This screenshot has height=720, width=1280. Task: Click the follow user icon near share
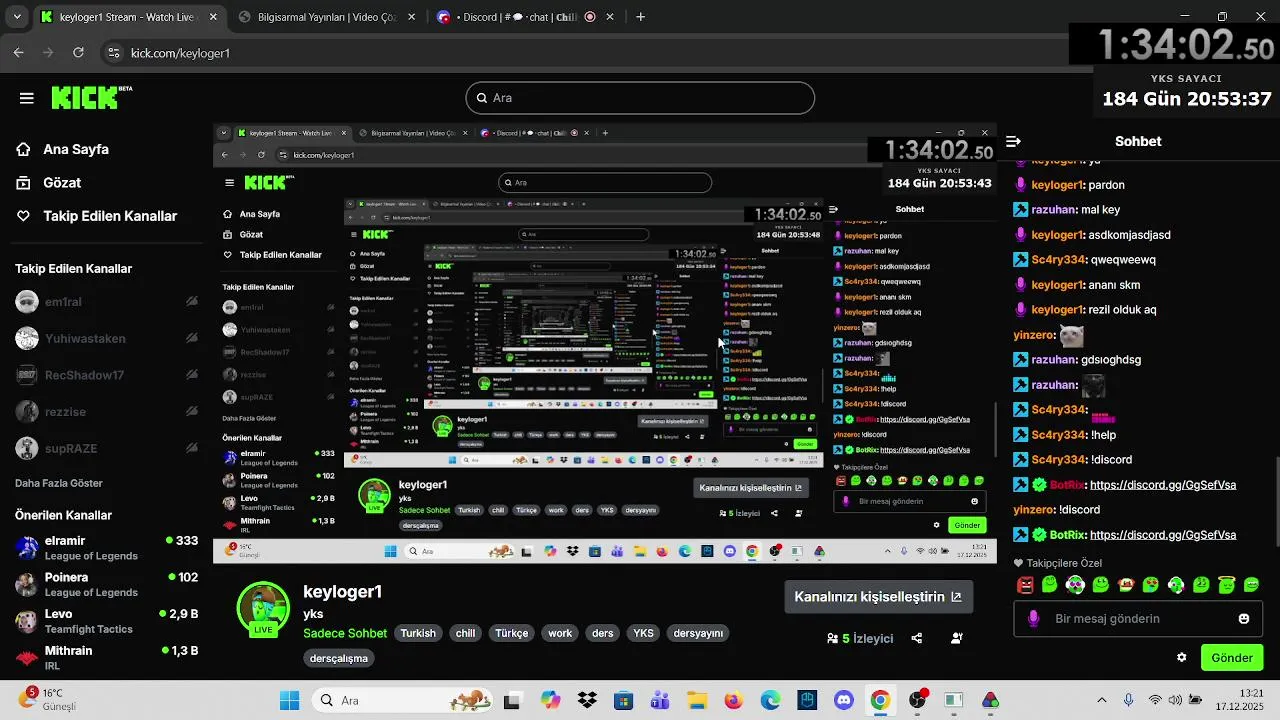coord(957,638)
